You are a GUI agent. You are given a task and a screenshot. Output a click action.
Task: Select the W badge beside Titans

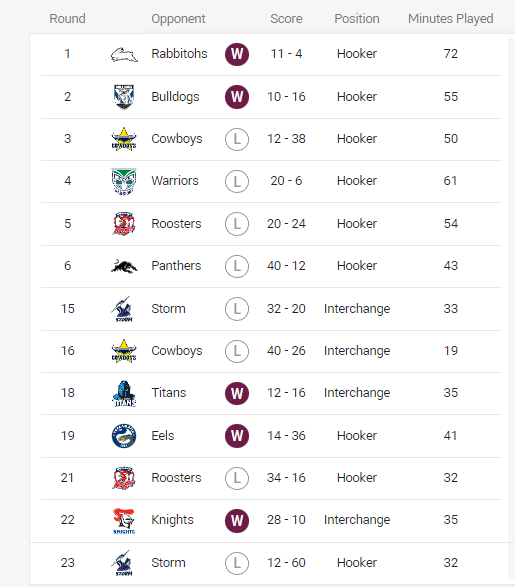(237, 393)
